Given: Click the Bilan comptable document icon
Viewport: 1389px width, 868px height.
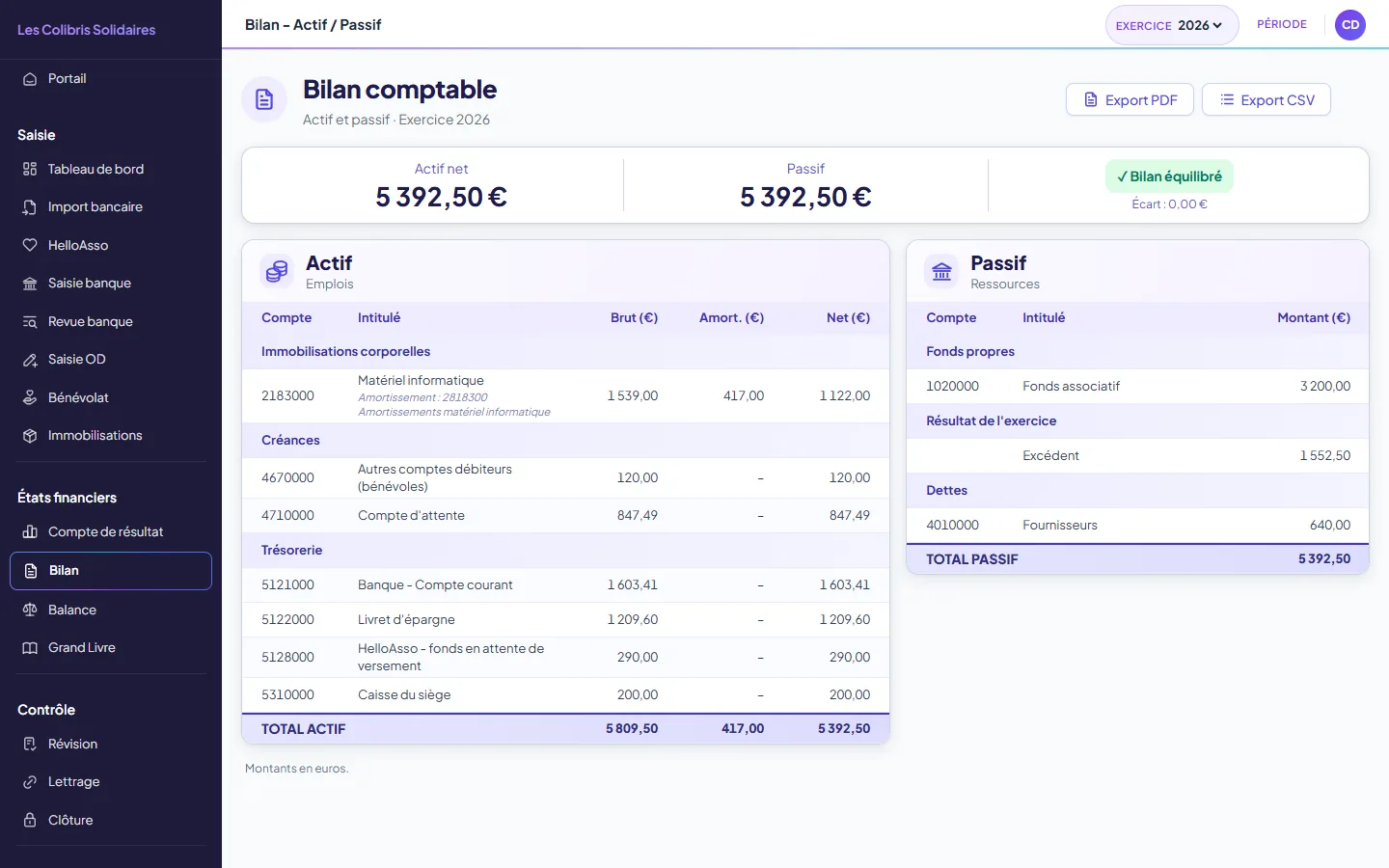Looking at the screenshot, I should click(x=264, y=99).
